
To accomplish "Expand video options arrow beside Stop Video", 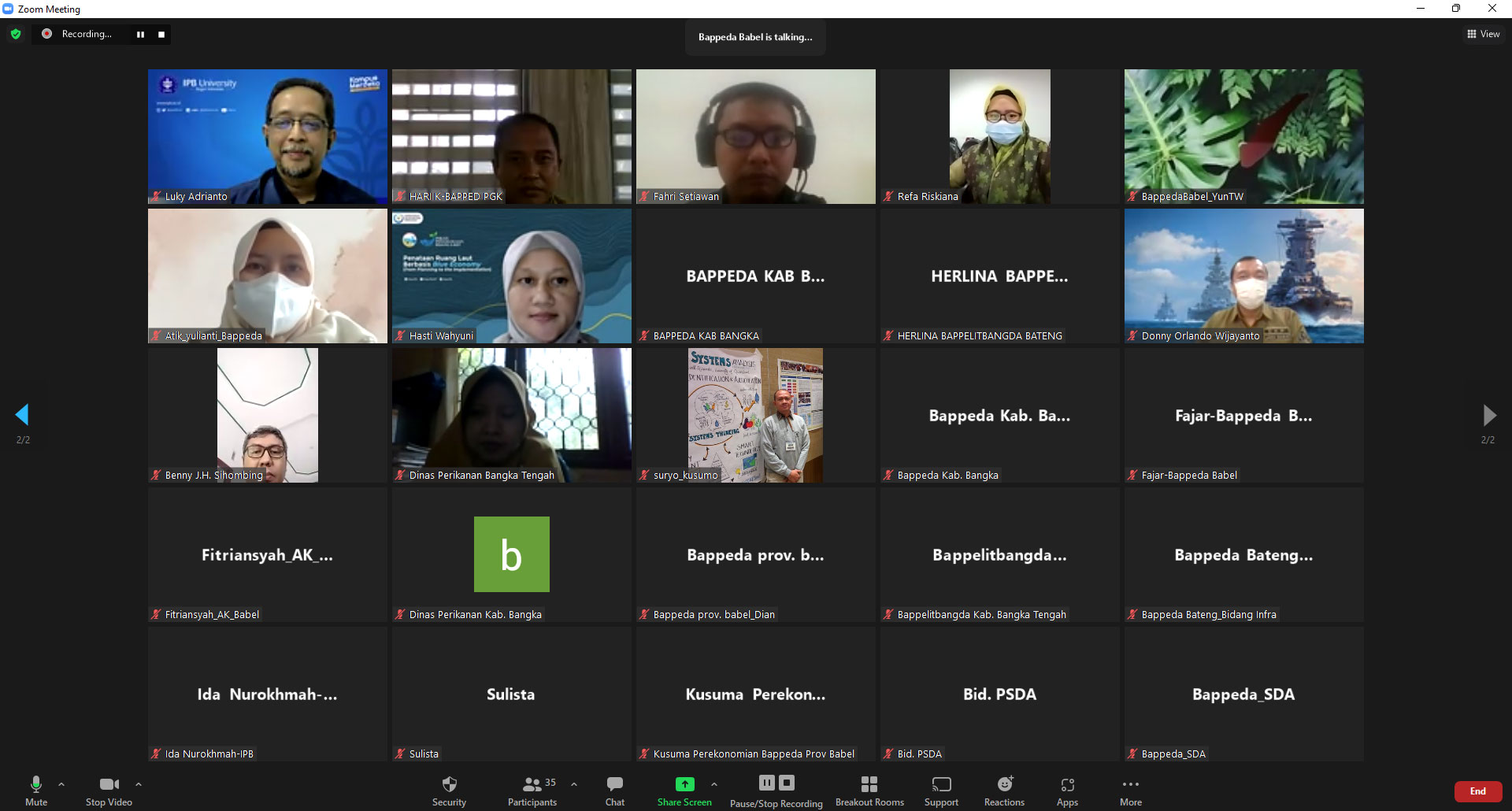I will tap(139, 784).
